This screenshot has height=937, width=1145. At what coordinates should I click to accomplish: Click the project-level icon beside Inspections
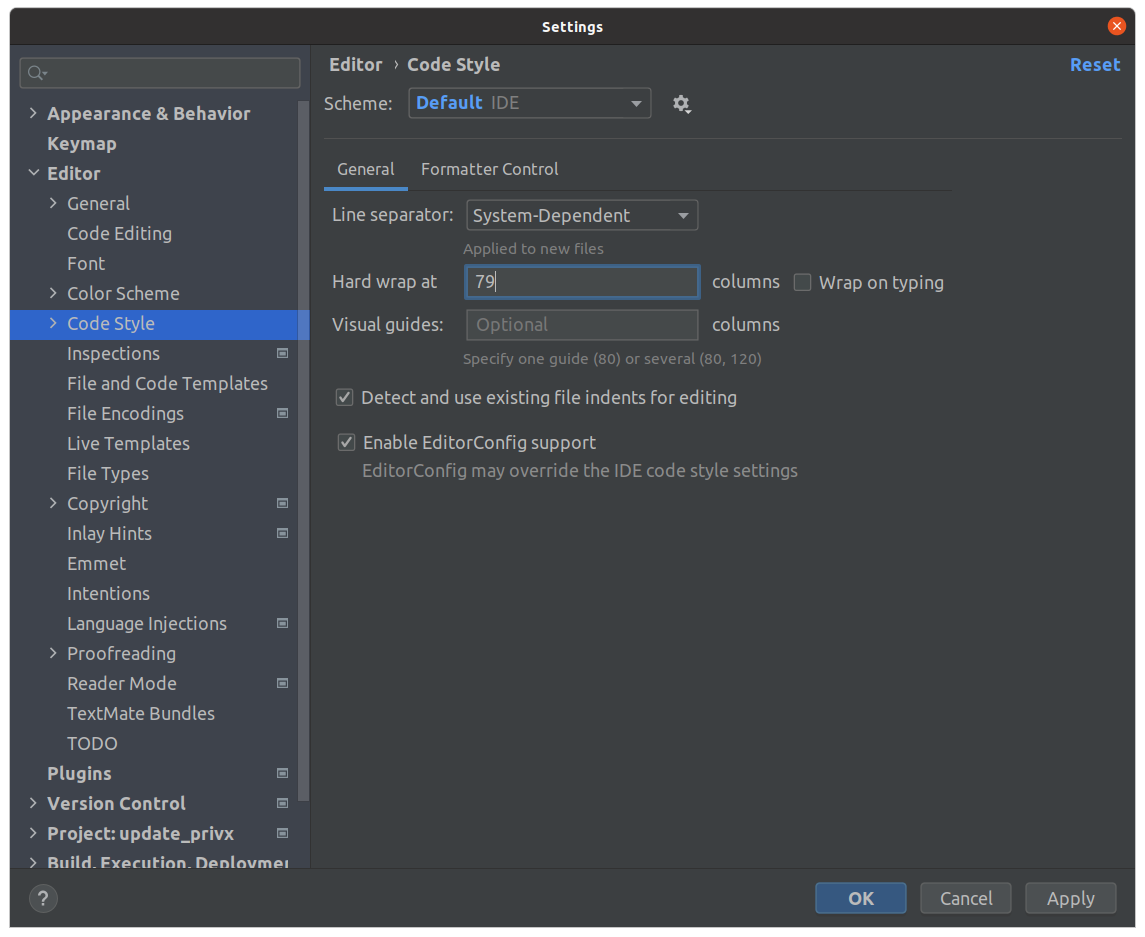click(x=283, y=353)
